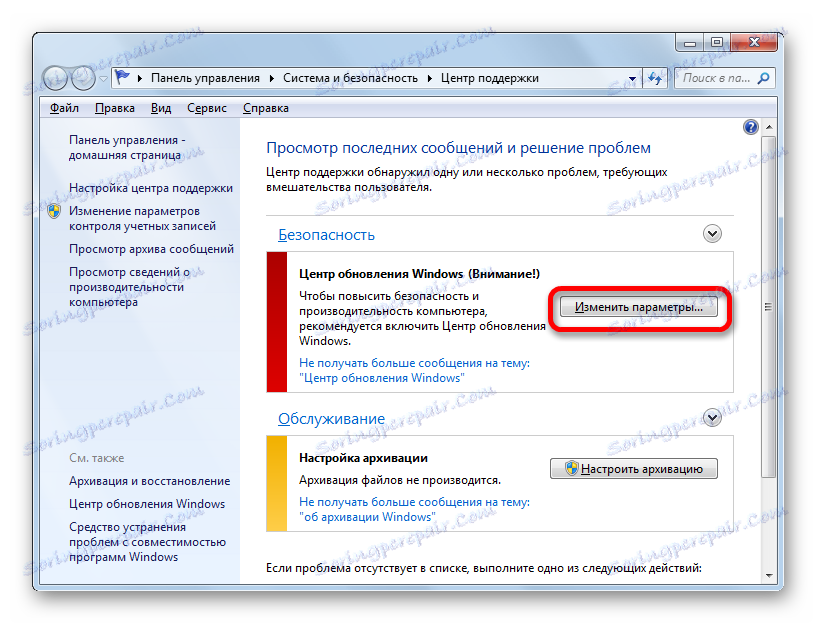
Task: Open Средство устранения проблем с совместимостью link
Action: click(147, 542)
